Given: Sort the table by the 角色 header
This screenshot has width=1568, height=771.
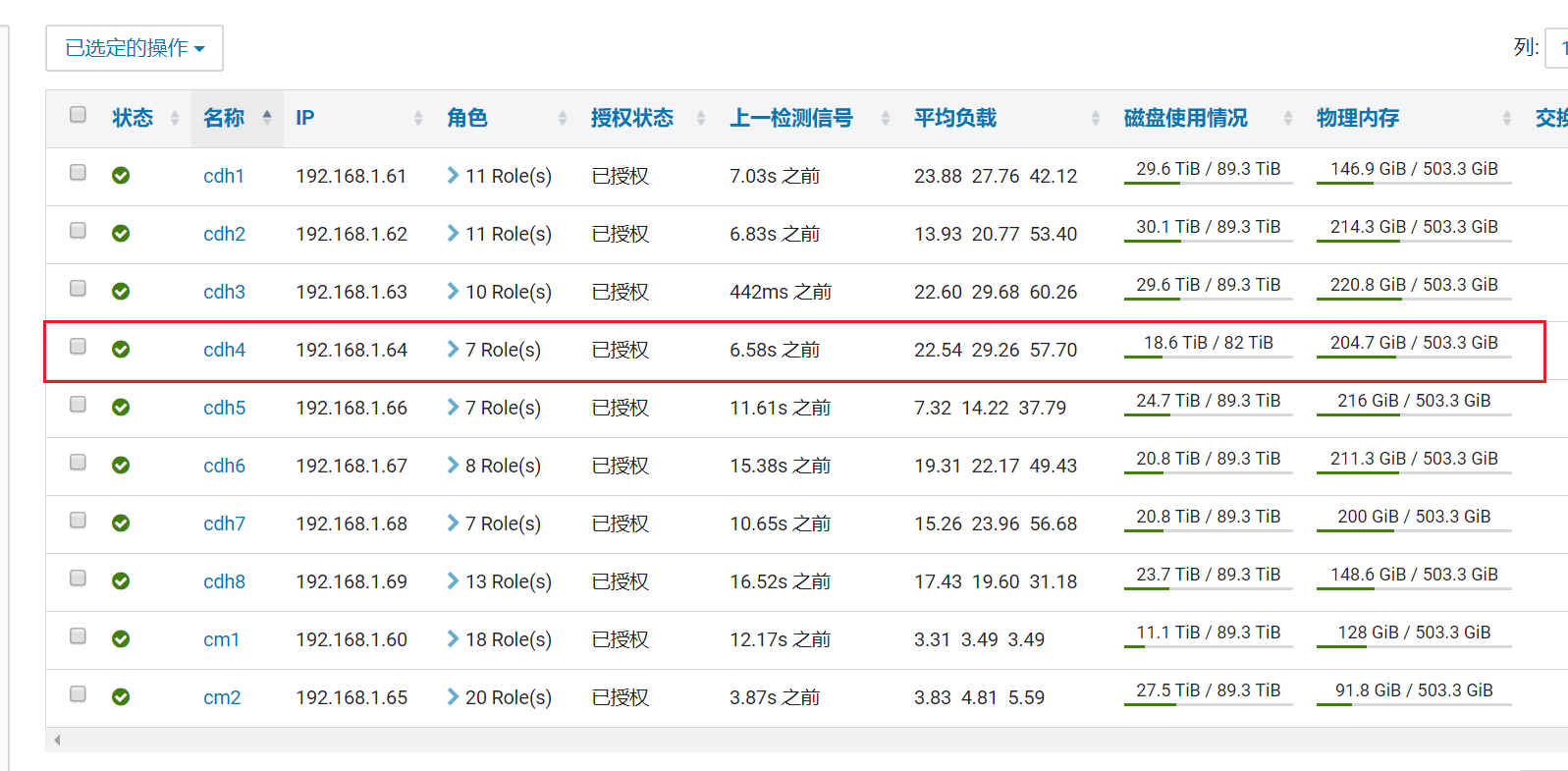Looking at the screenshot, I should pos(467,118).
